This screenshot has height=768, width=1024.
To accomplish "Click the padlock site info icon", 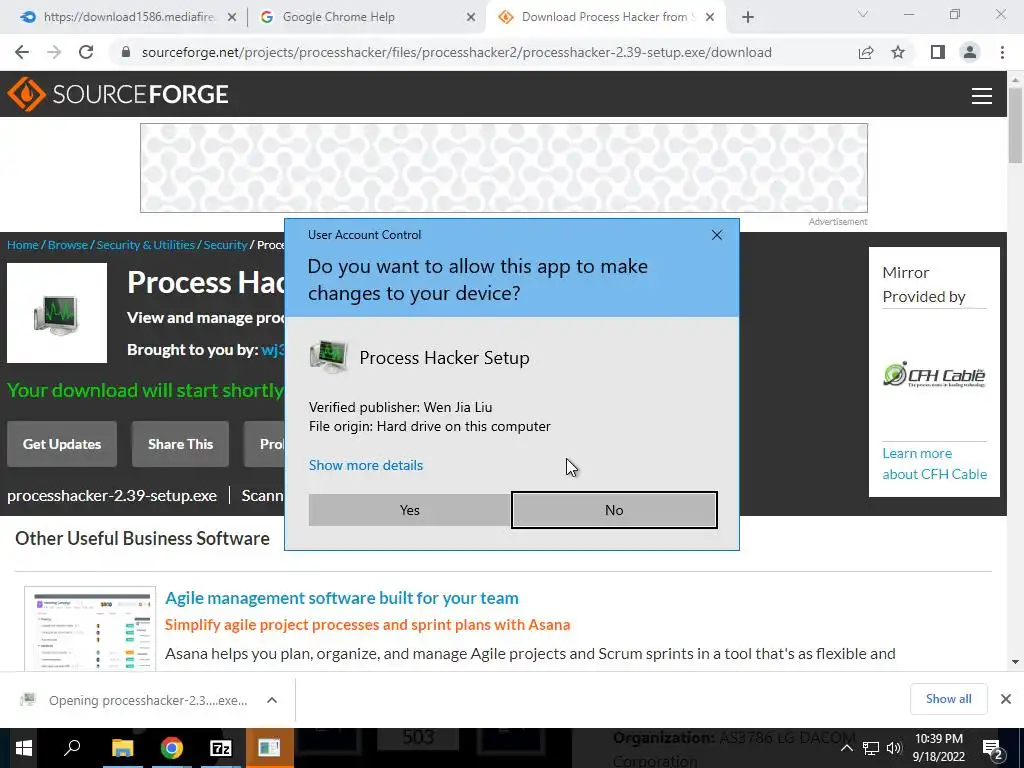I will point(126,52).
